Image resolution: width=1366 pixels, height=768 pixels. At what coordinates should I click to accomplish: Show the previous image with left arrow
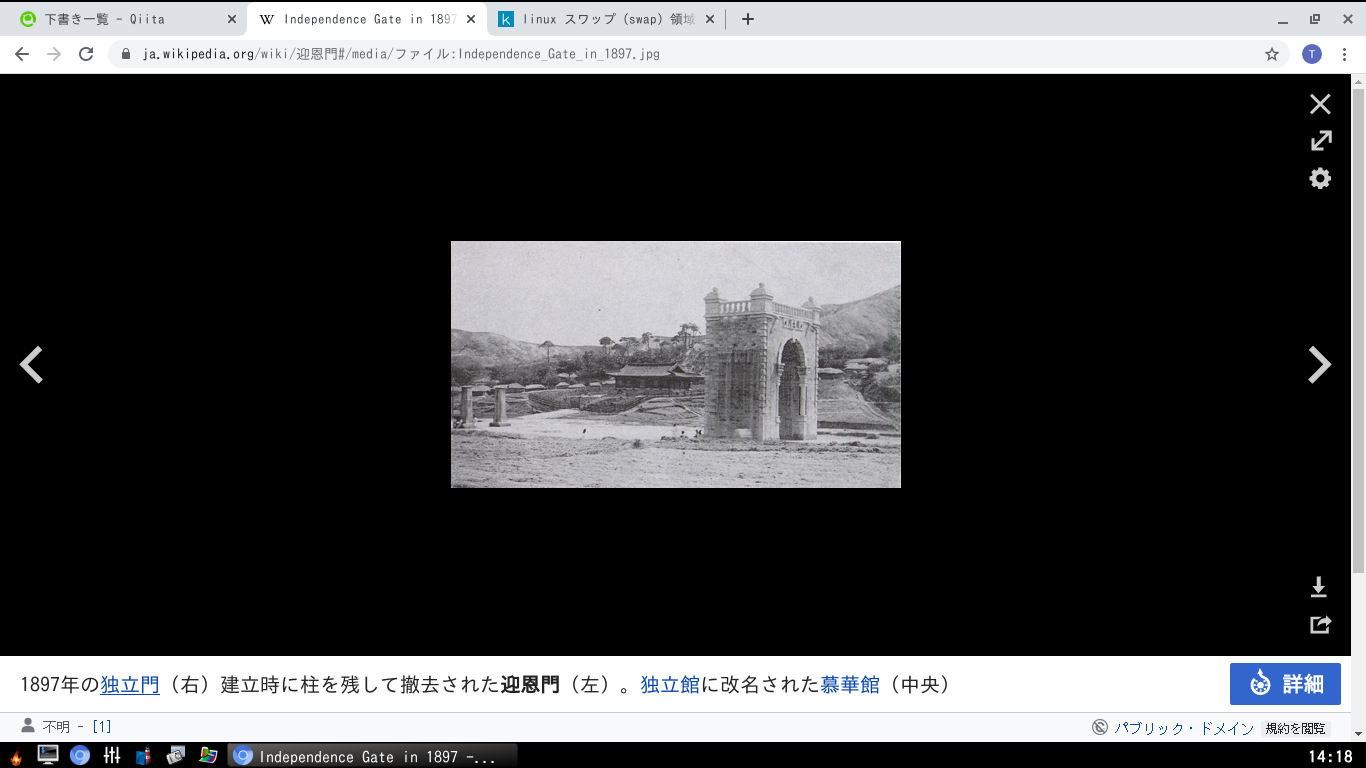31,364
